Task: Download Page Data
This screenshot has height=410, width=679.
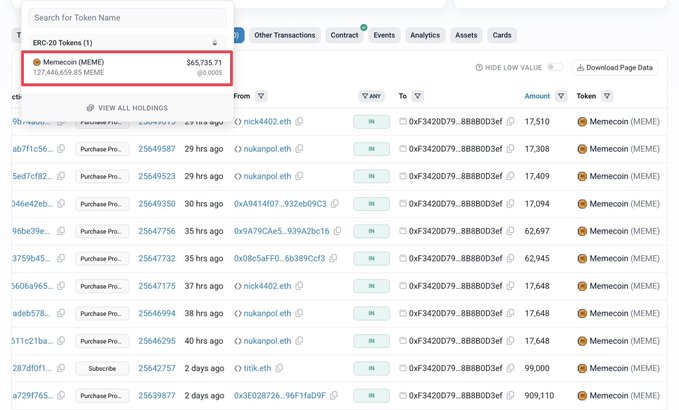Action: click(x=615, y=68)
